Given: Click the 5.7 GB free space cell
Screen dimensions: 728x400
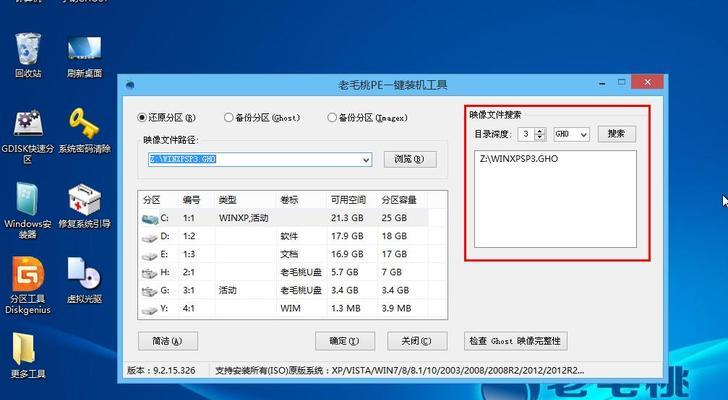Looking at the screenshot, I should 344,272.
